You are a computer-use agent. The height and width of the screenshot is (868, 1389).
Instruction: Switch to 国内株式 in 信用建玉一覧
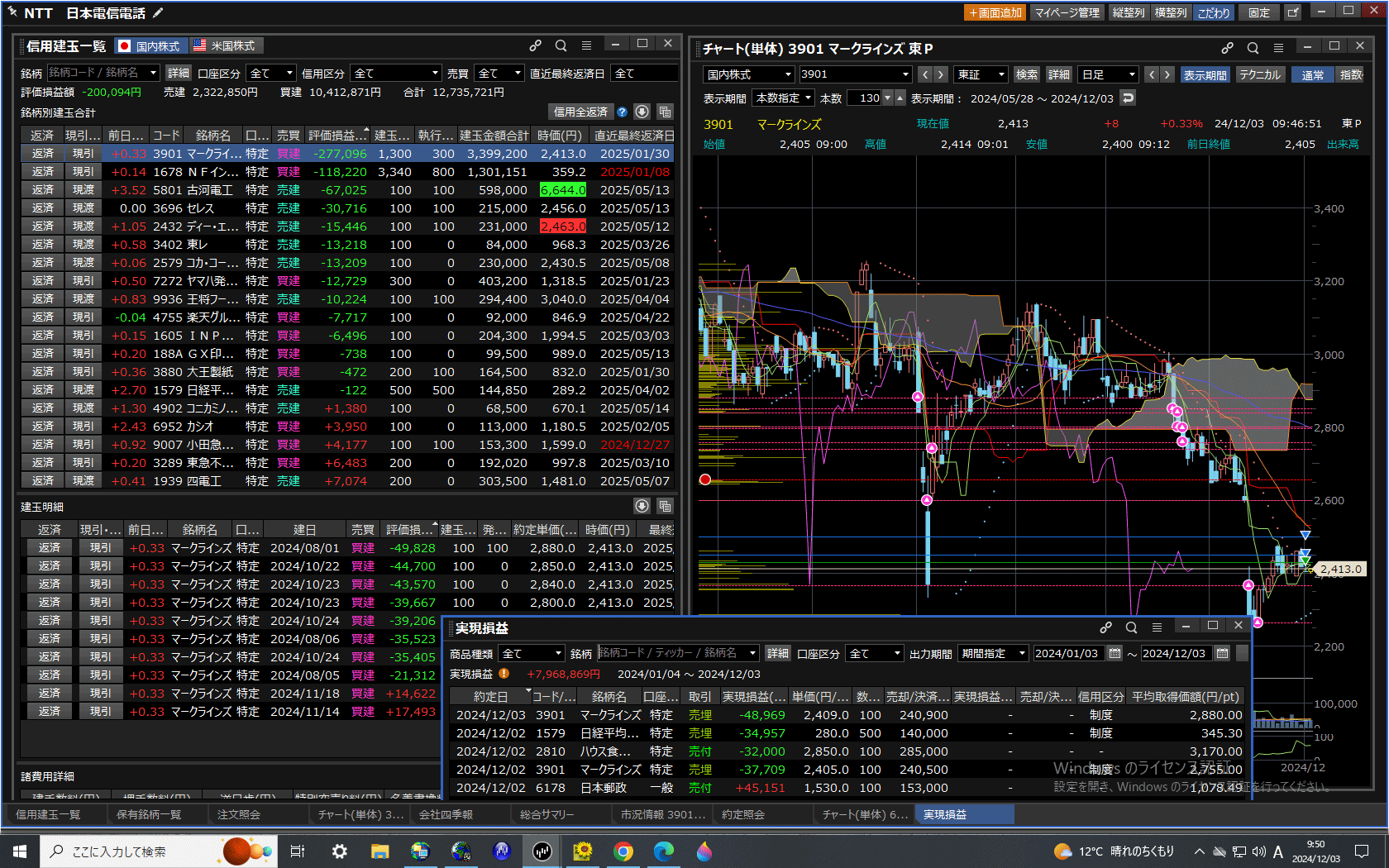(150, 45)
